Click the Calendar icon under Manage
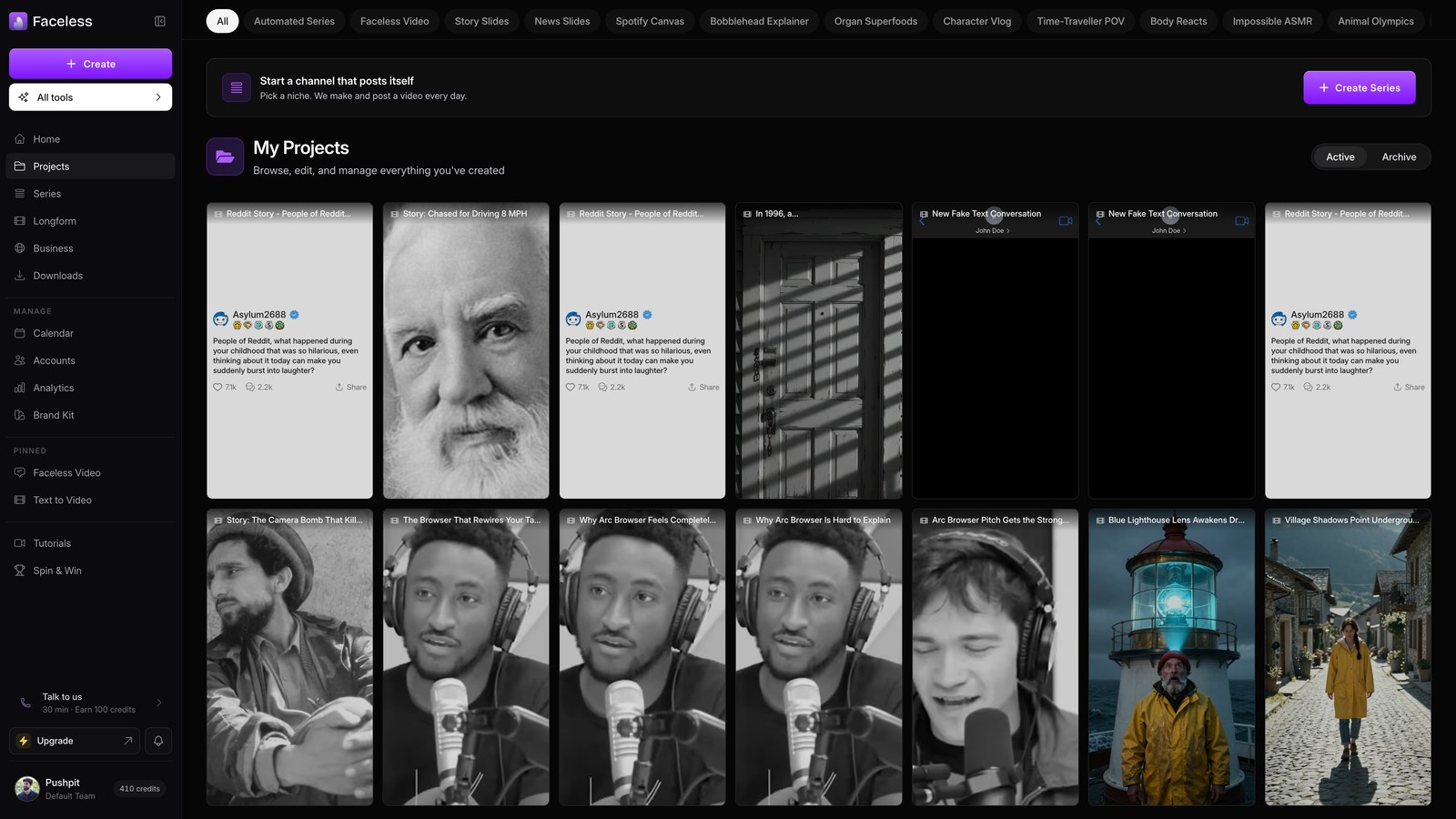The height and width of the screenshot is (819, 1456). click(20, 333)
